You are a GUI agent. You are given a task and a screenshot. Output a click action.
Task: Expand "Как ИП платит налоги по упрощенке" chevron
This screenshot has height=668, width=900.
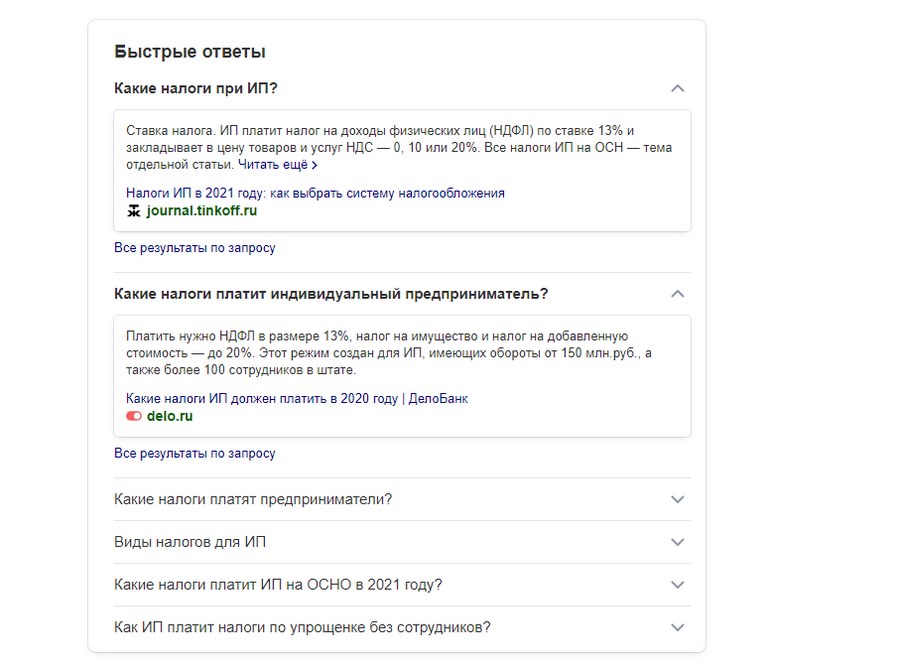(x=678, y=628)
